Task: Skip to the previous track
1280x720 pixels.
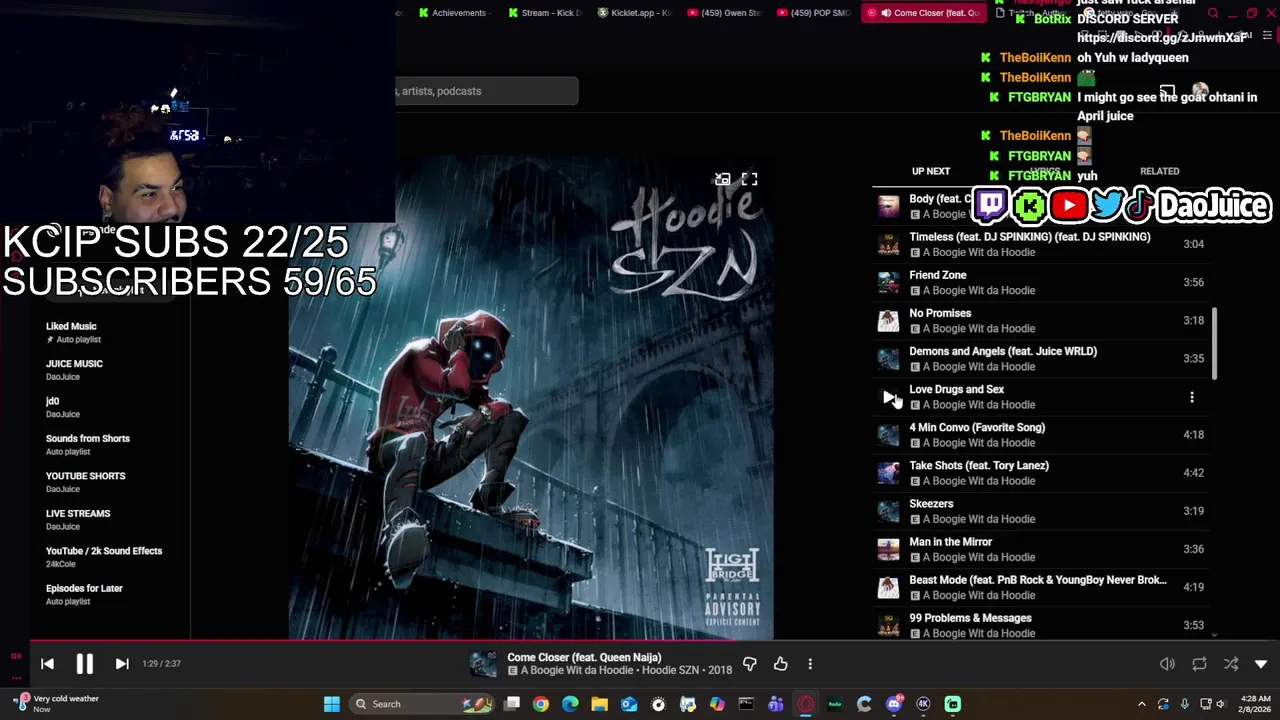Action: point(47,663)
